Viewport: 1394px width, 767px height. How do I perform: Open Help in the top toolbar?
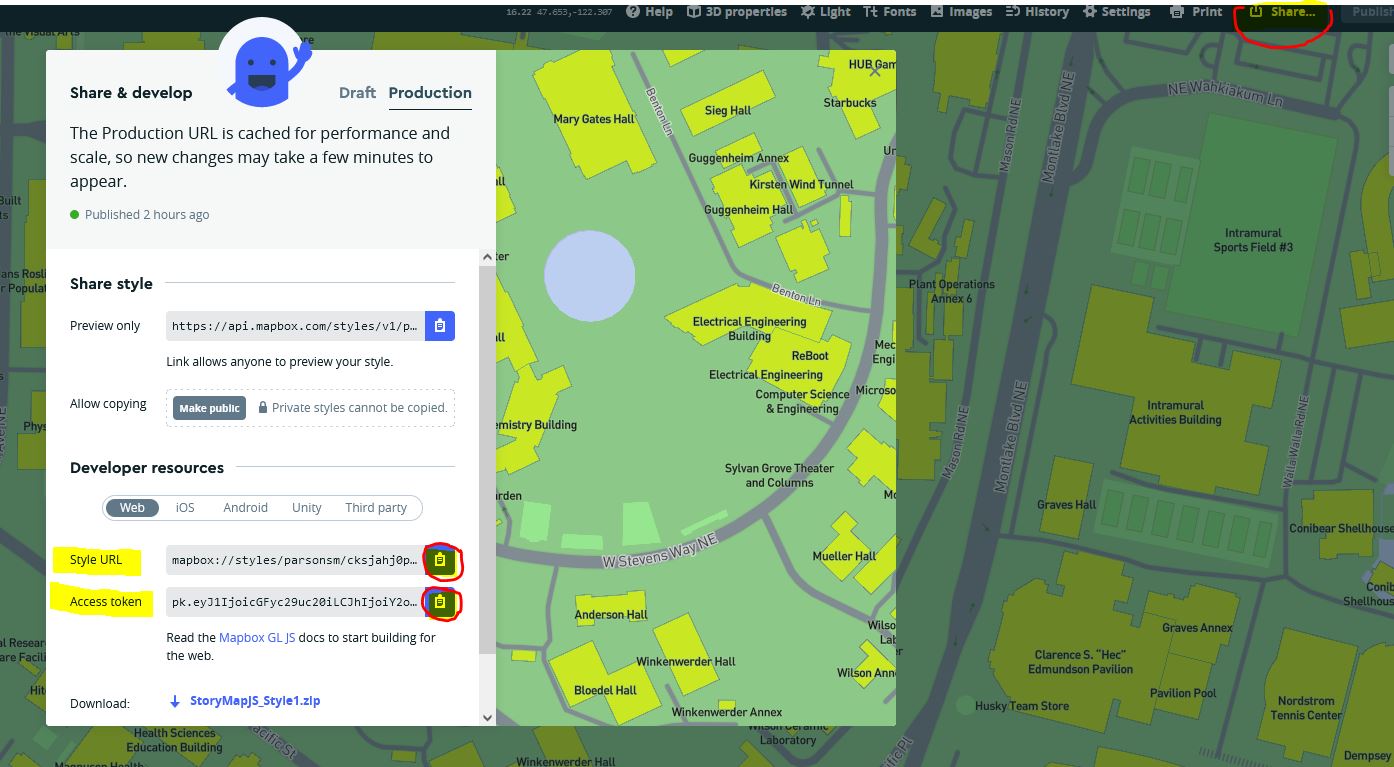pos(649,12)
